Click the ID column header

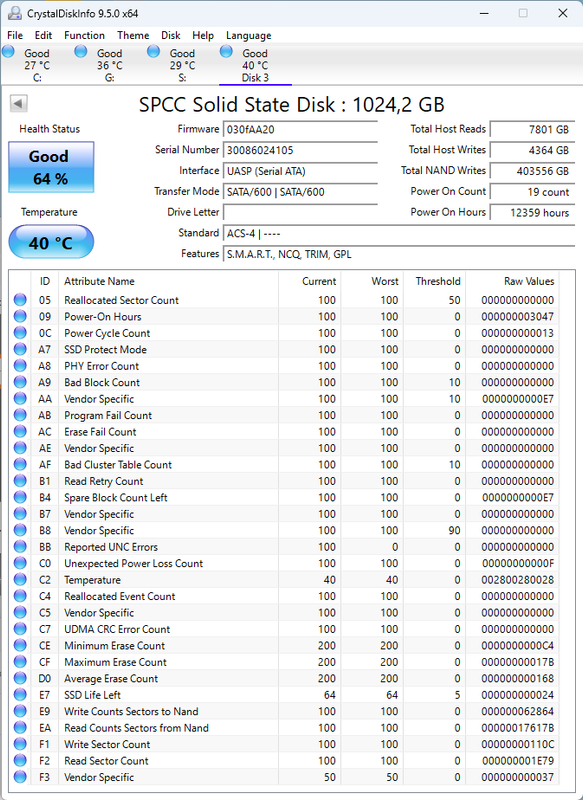(x=45, y=281)
